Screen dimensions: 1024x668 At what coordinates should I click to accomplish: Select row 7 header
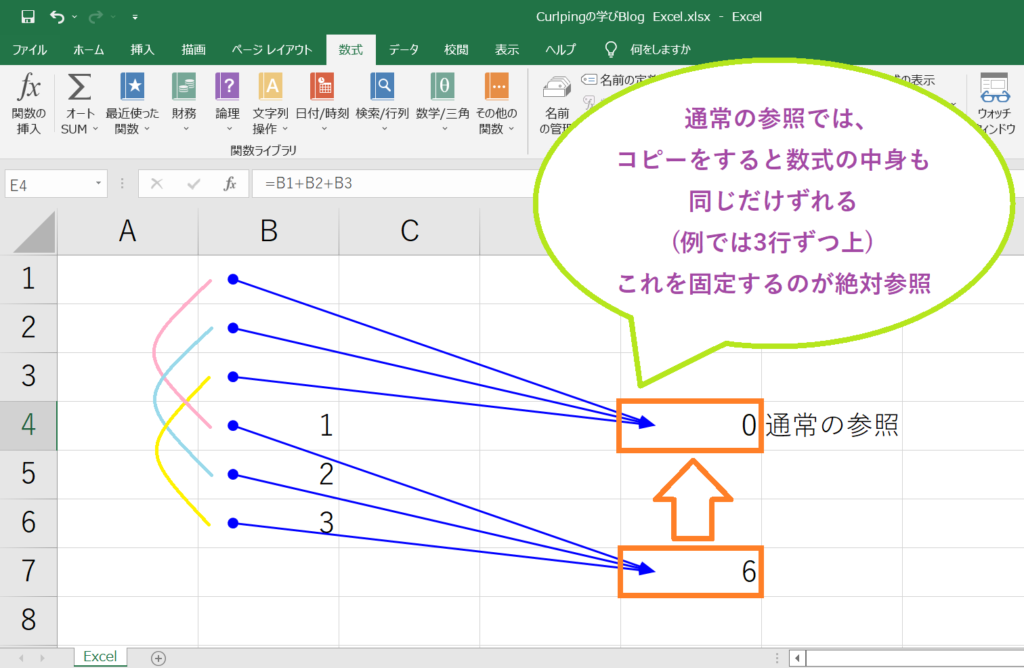click(x=28, y=571)
